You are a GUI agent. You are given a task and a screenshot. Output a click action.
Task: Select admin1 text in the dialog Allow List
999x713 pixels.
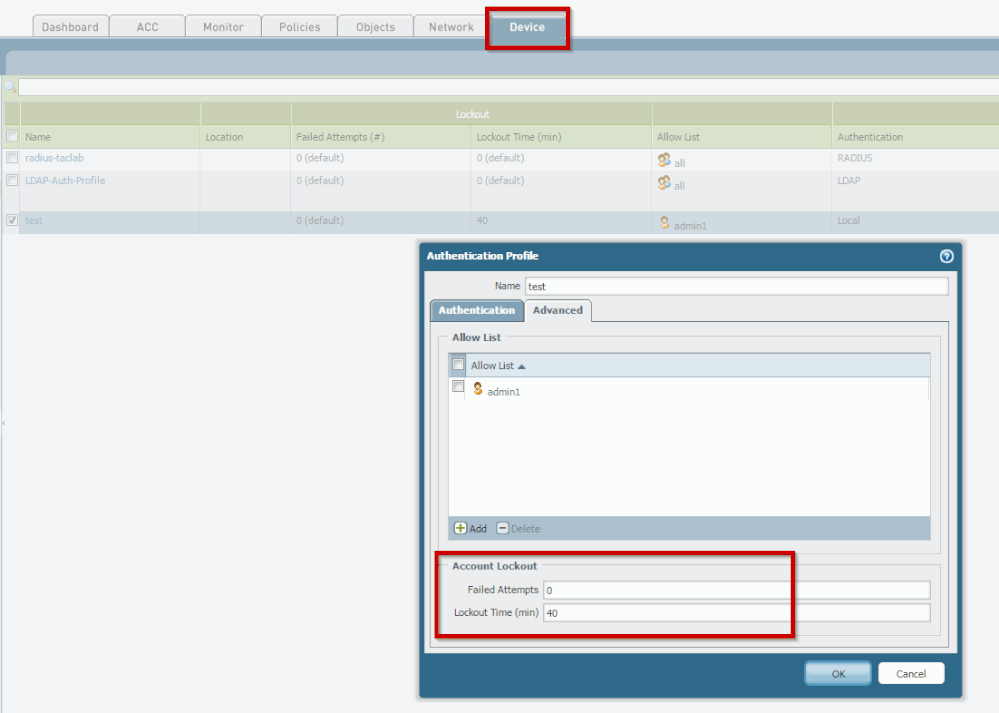click(x=503, y=392)
